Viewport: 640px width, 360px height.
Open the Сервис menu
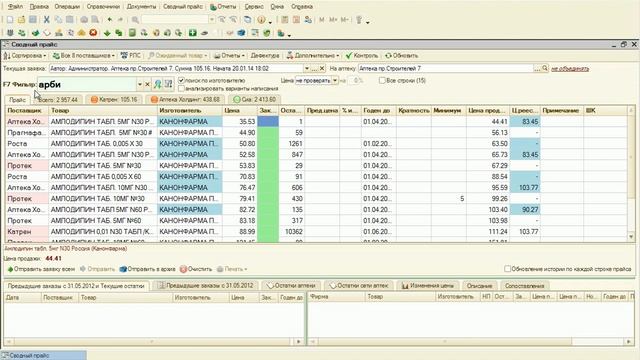point(254,7)
